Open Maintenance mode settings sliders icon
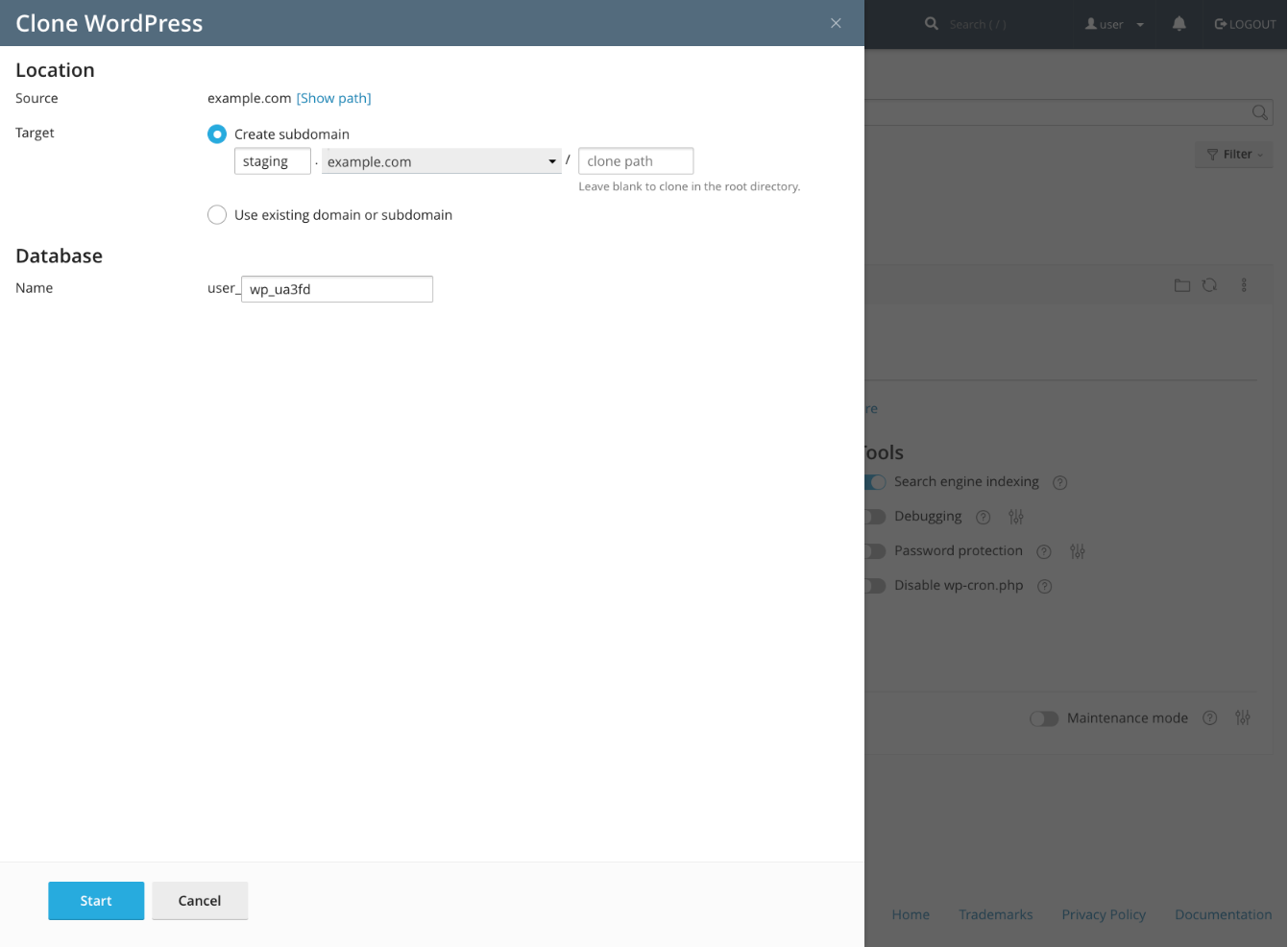This screenshot has width=1288, height=947. click(x=1242, y=717)
